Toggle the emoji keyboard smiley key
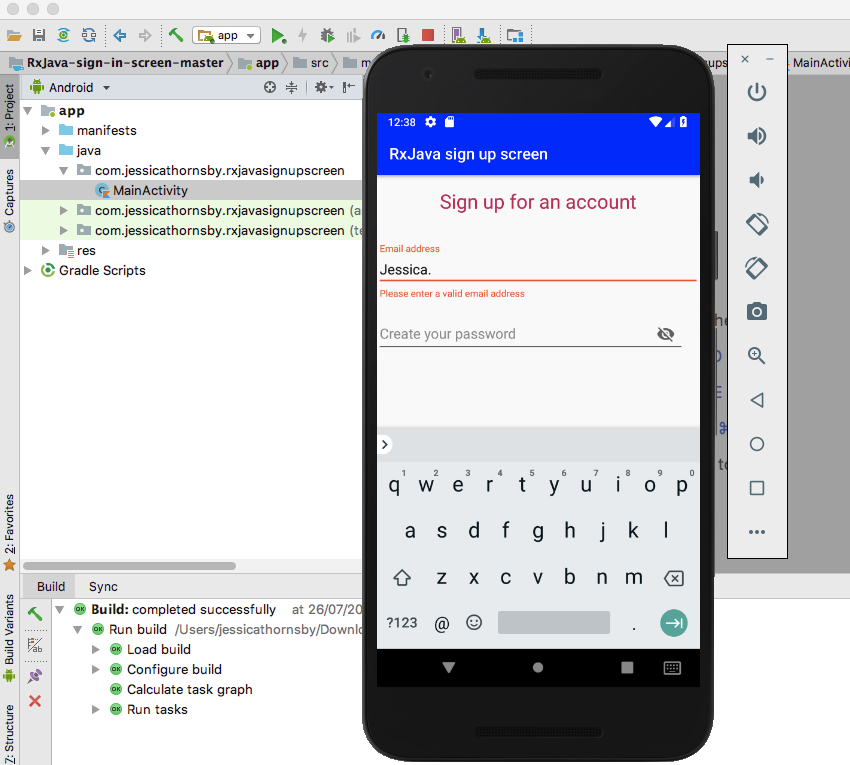850x765 pixels. pyautogui.click(x=474, y=622)
